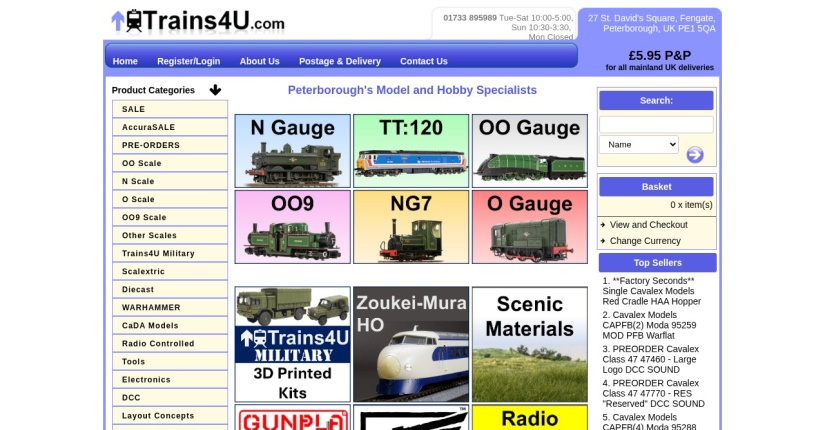Collapse Product Categories with down arrow
Viewport: 825px width, 430px height.
click(x=215, y=90)
